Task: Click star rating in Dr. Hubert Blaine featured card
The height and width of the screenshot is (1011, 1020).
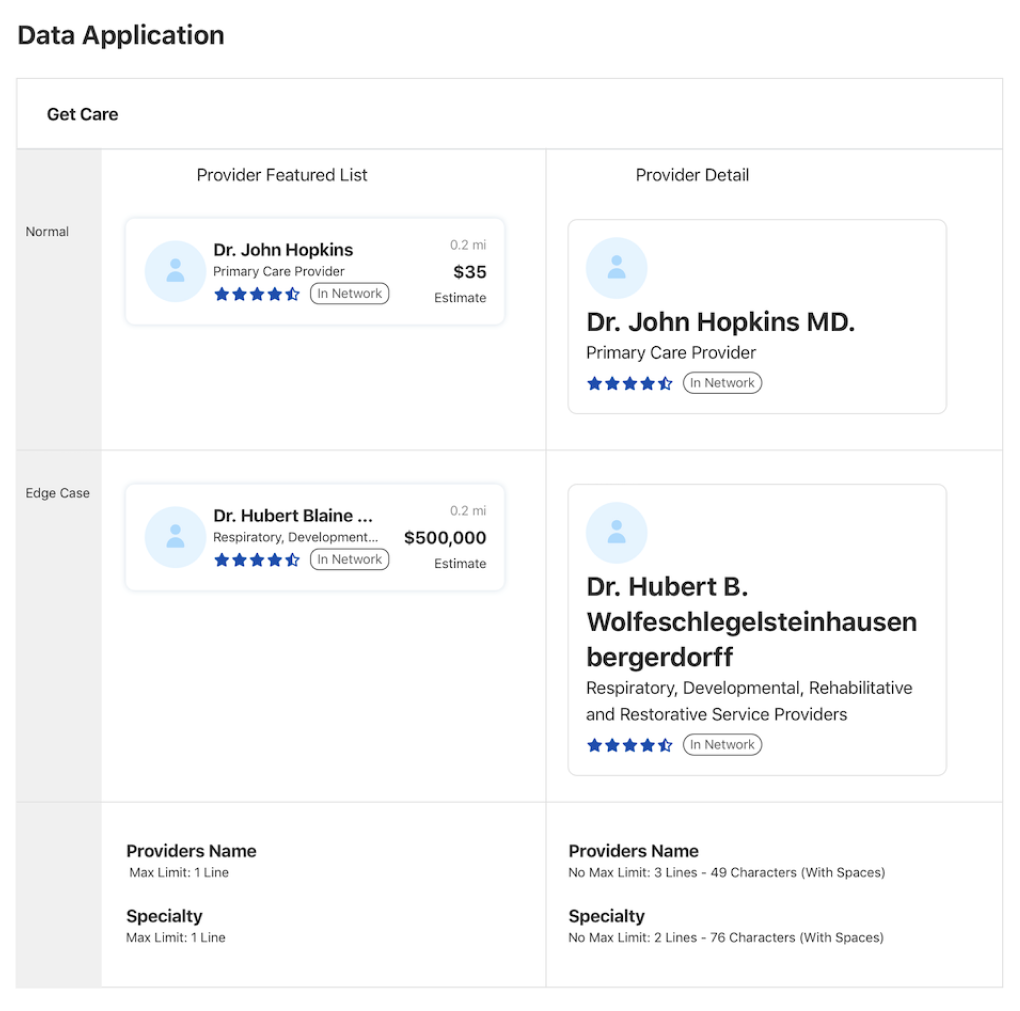Action: point(257,560)
